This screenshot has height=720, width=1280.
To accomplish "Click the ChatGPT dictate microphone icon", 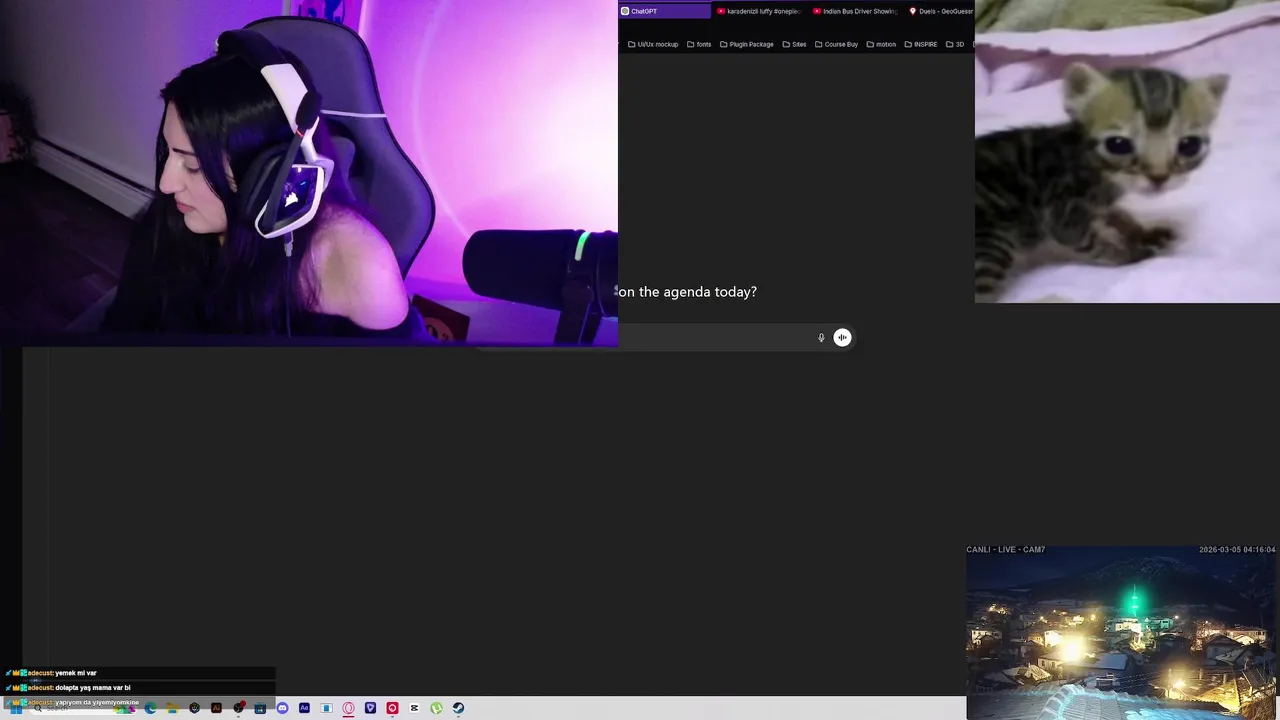I will [x=821, y=338].
